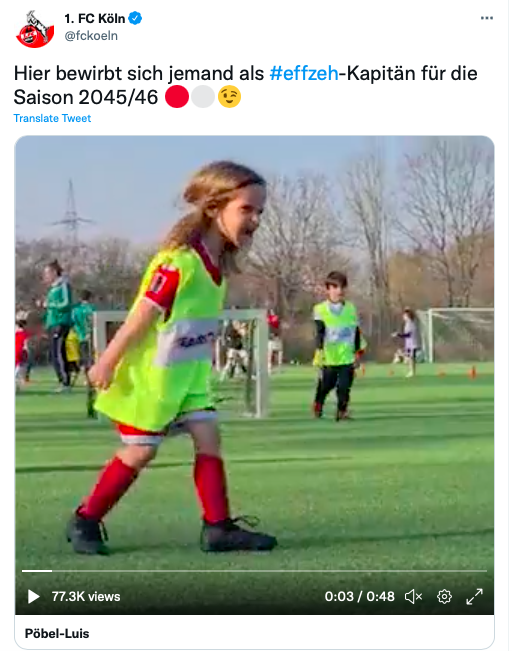
Task: Open the 1. FC Köln account name
Action: coord(95,18)
